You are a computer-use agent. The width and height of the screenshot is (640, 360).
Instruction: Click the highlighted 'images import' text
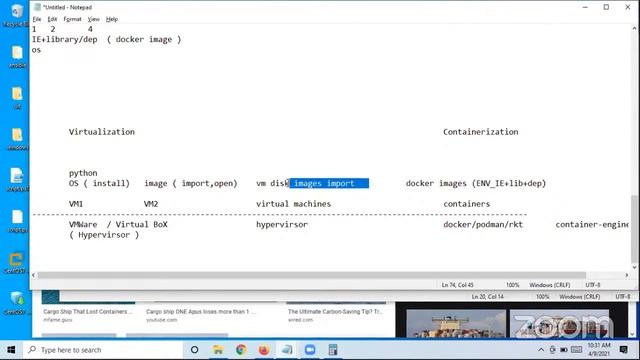[329, 183]
